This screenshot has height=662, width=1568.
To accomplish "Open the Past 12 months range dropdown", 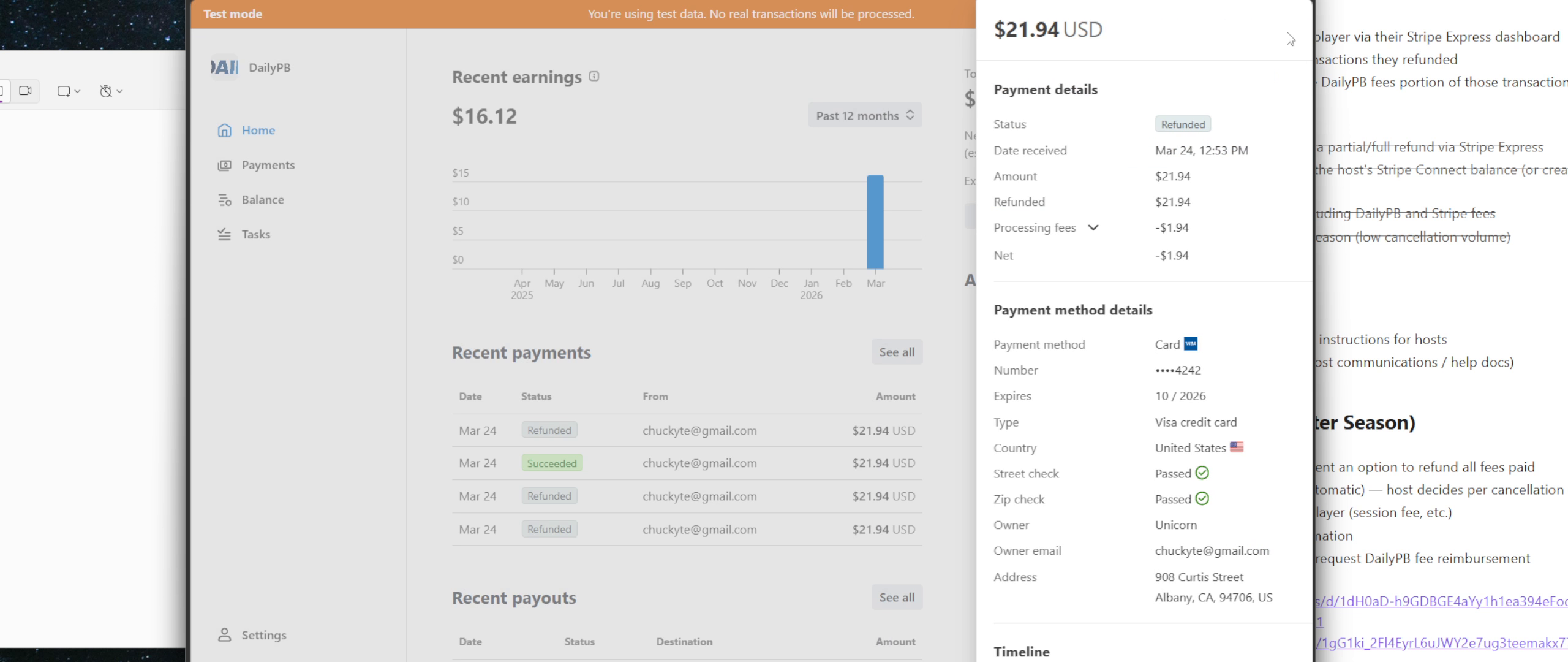I will tap(865, 115).
